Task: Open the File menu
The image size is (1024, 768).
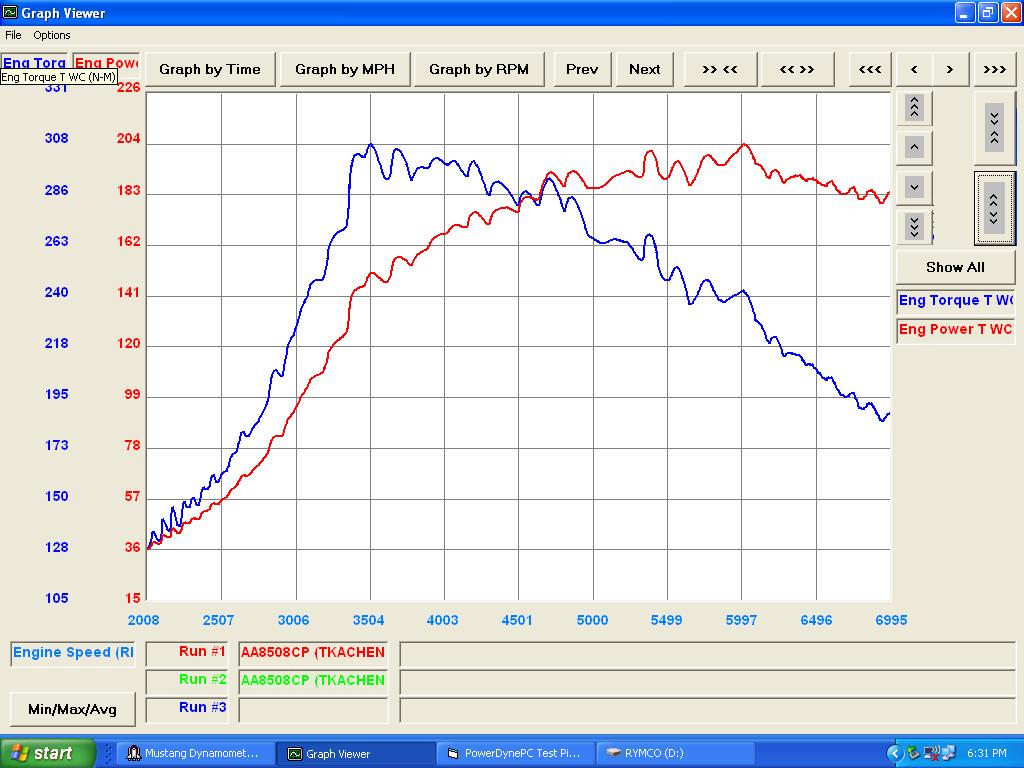Action: tap(14, 35)
